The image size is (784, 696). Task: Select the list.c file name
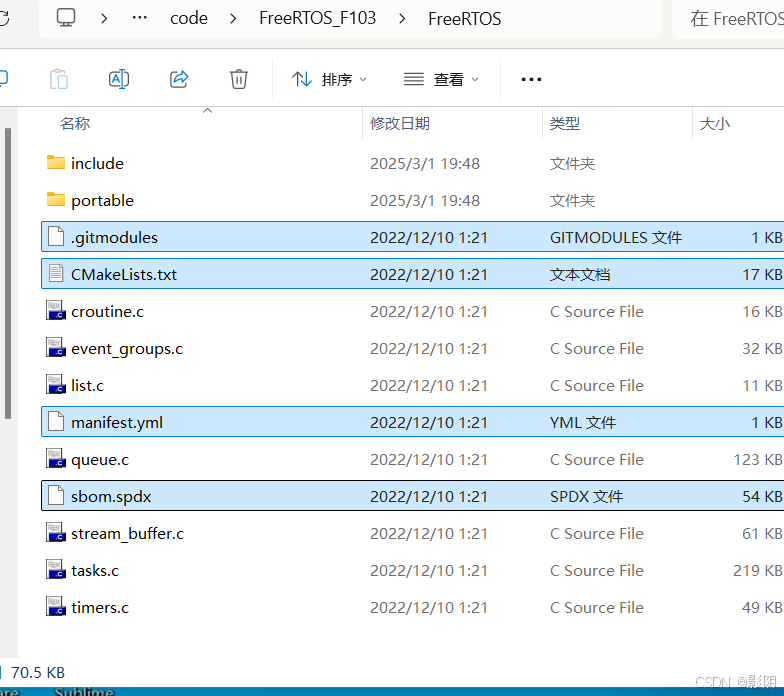[x=88, y=386]
